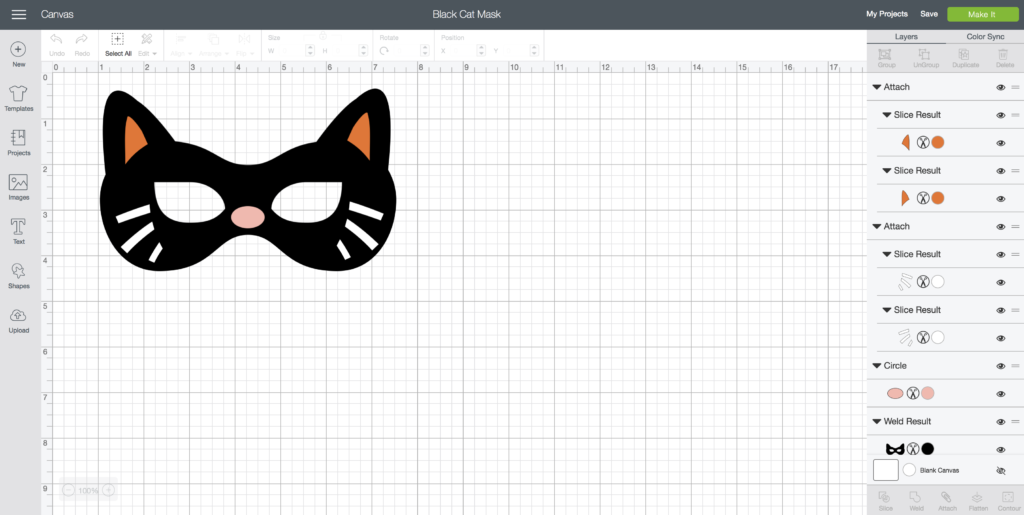Click the Rotate icon in toolbar
Image resolution: width=1024 pixels, height=515 pixels.
tap(385, 50)
